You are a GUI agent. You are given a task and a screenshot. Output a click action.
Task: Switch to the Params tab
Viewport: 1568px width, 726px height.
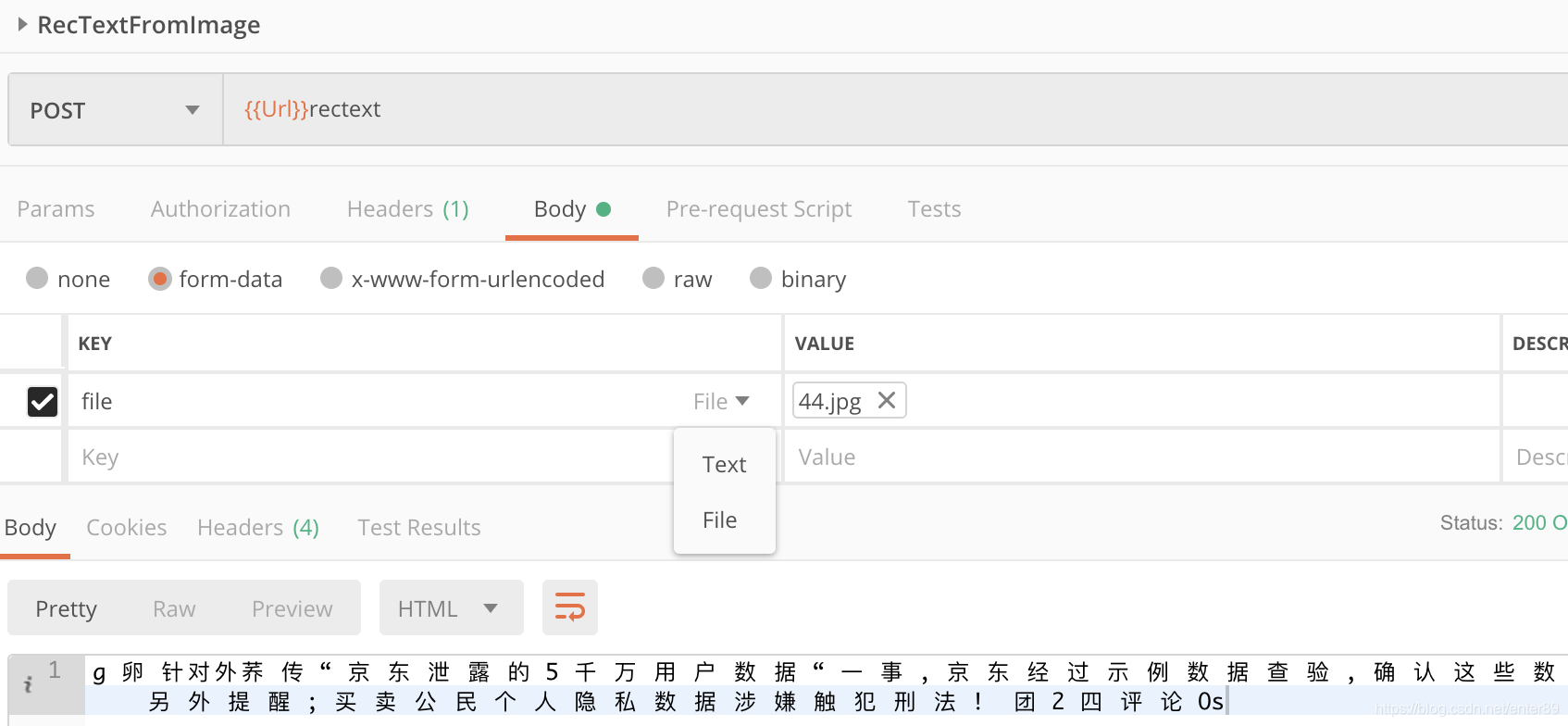tap(56, 209)
